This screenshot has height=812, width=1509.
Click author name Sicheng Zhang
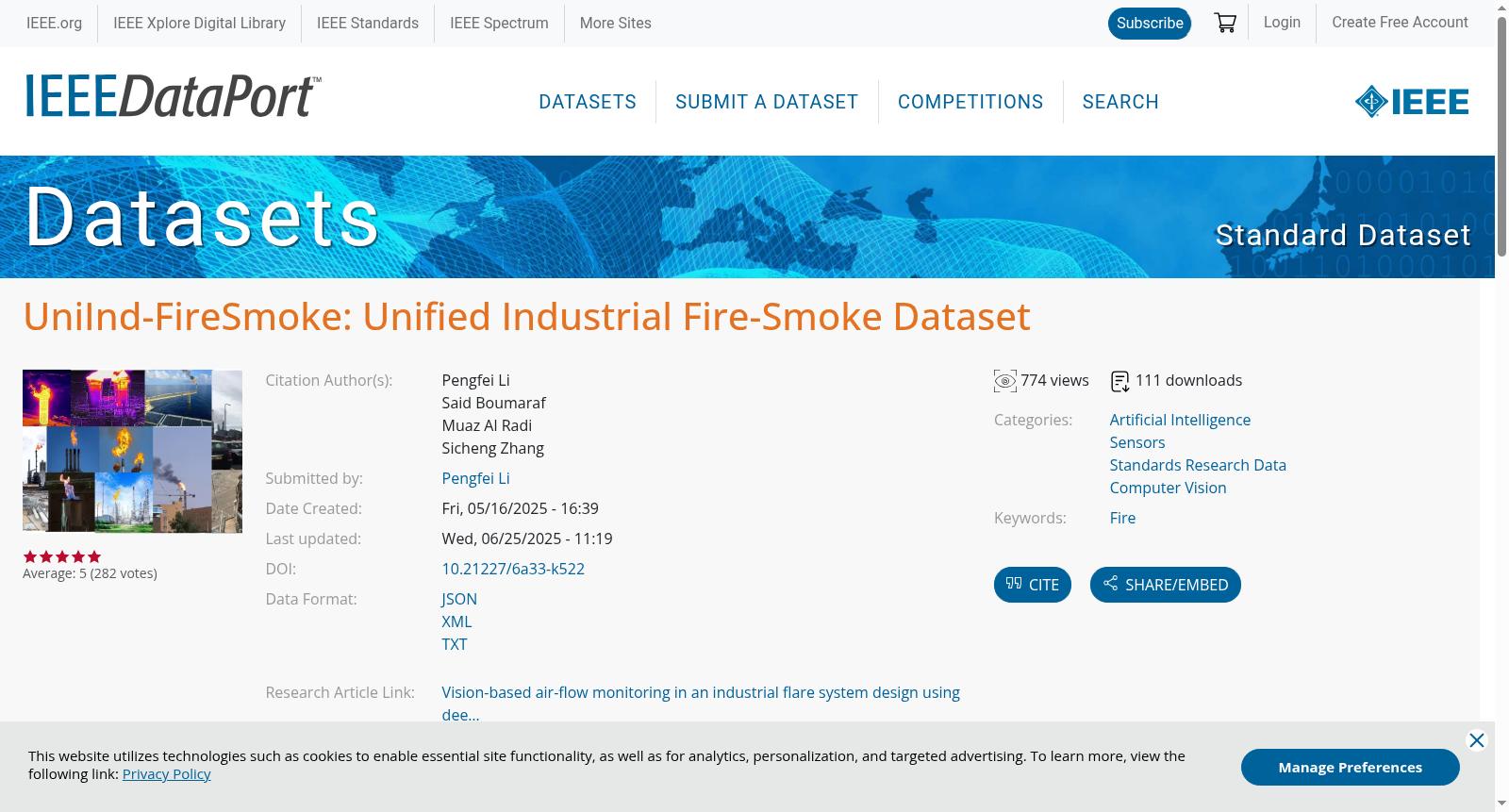tap(492, 448)
